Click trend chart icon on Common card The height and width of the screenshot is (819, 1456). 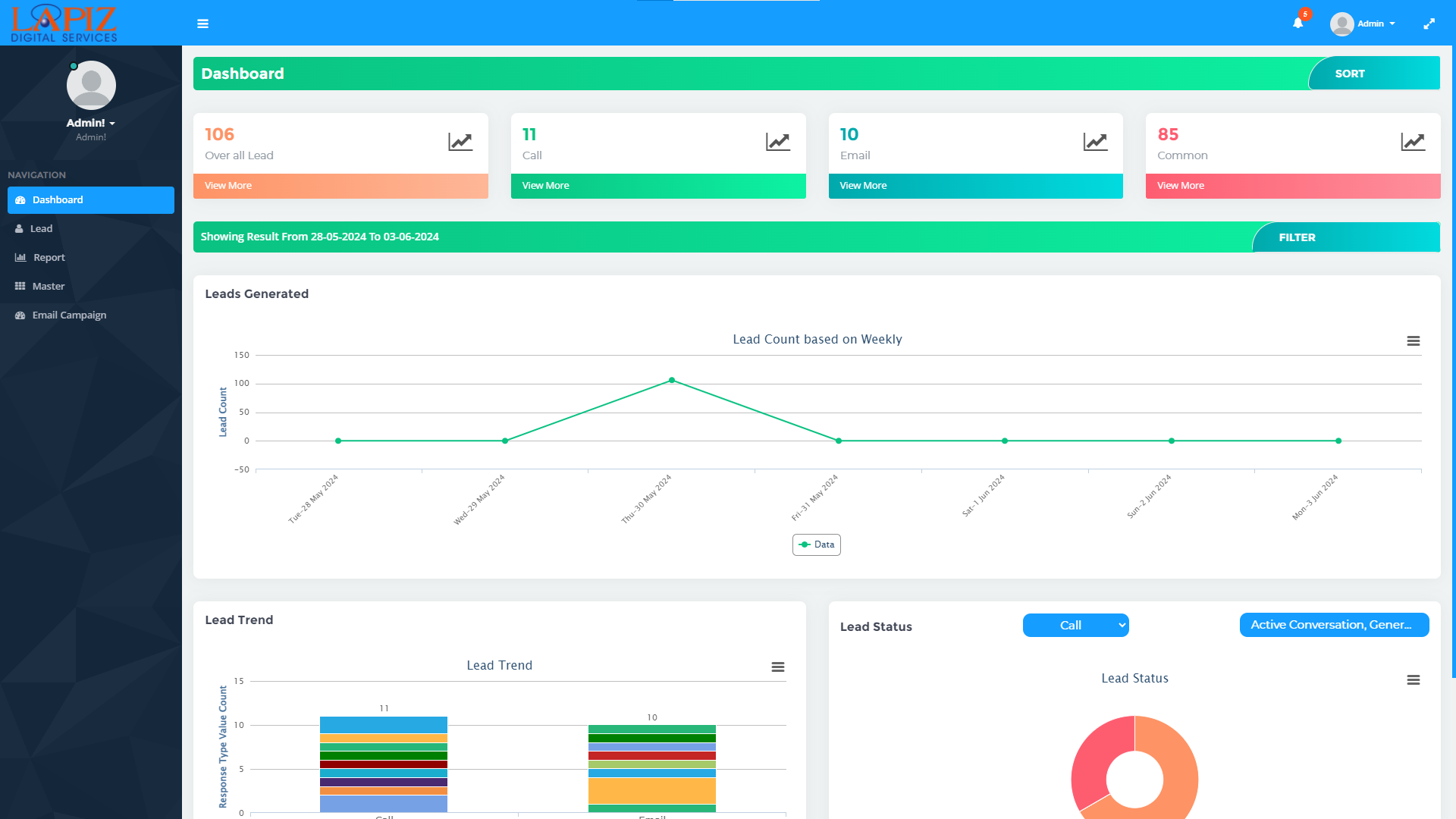pyautogui.click(x=1413, y=142)
